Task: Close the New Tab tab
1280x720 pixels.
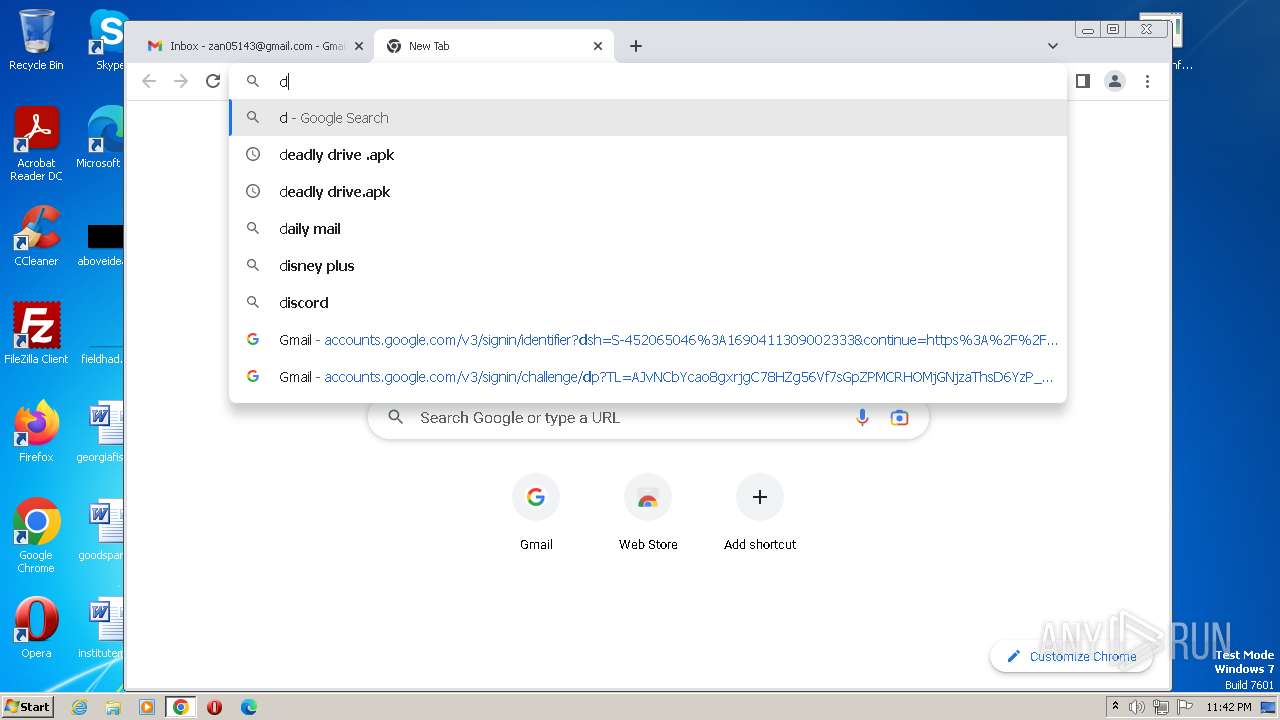Action: coord(598,46)
